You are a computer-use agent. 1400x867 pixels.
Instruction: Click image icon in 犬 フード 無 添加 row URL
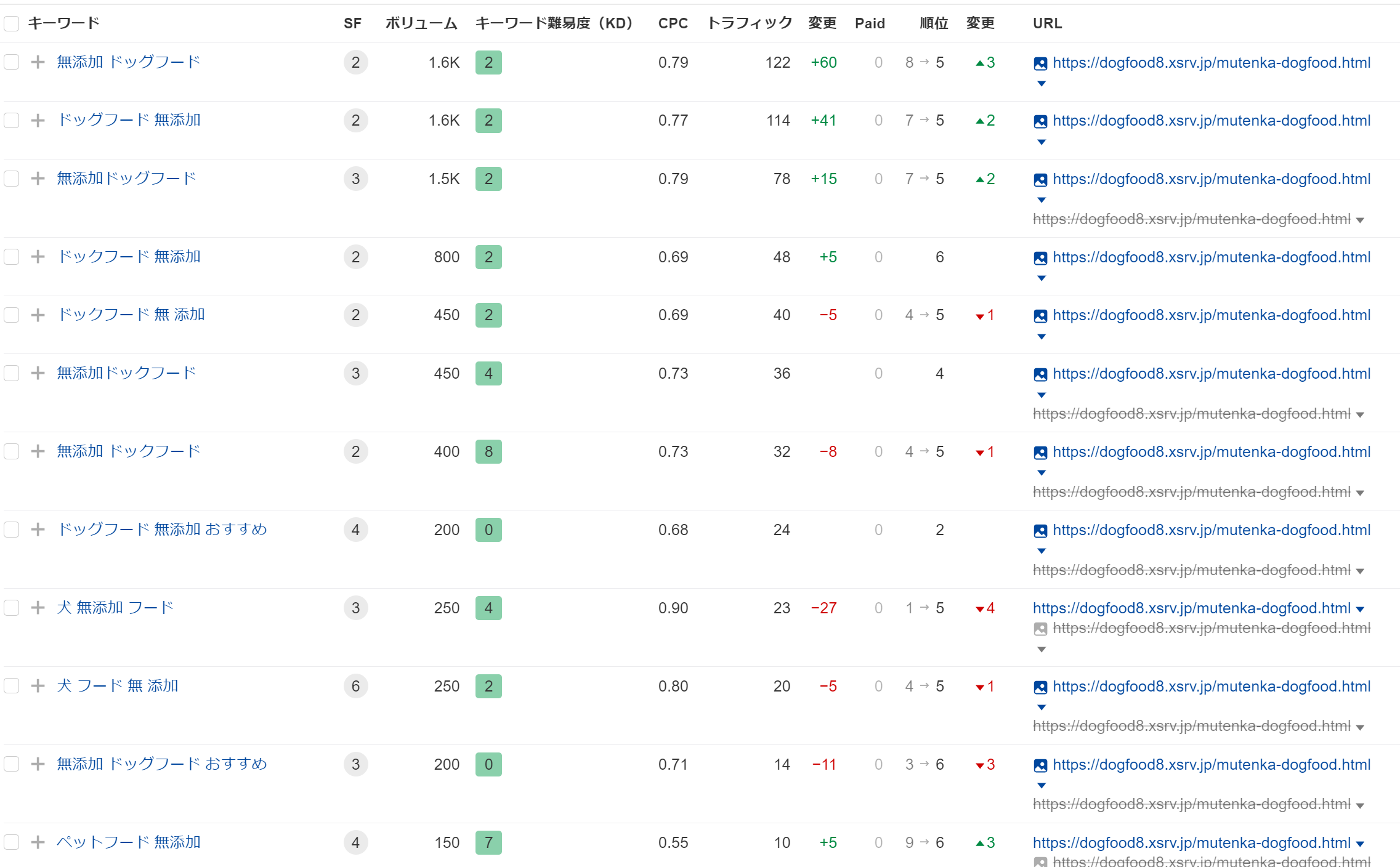(1040, 687)
